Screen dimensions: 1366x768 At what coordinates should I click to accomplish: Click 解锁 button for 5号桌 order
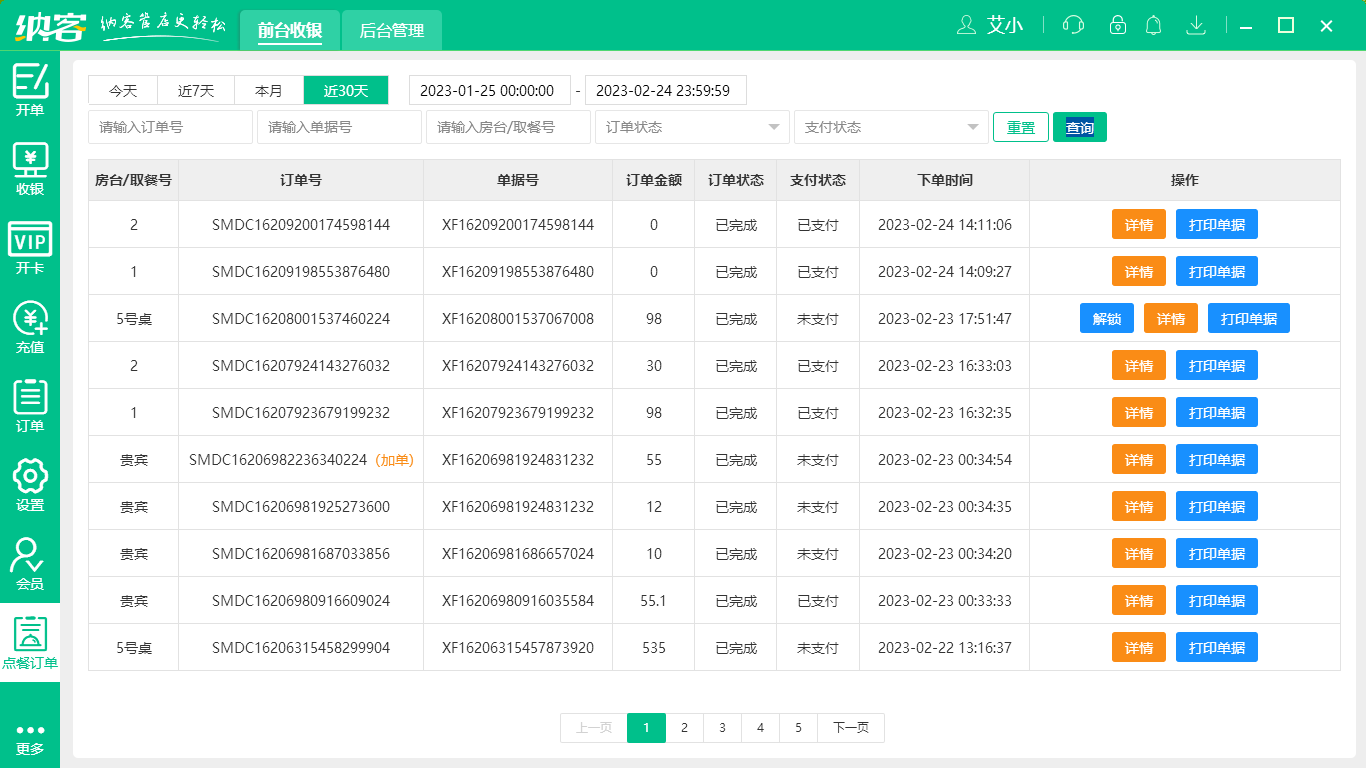tap(1106, 319)
